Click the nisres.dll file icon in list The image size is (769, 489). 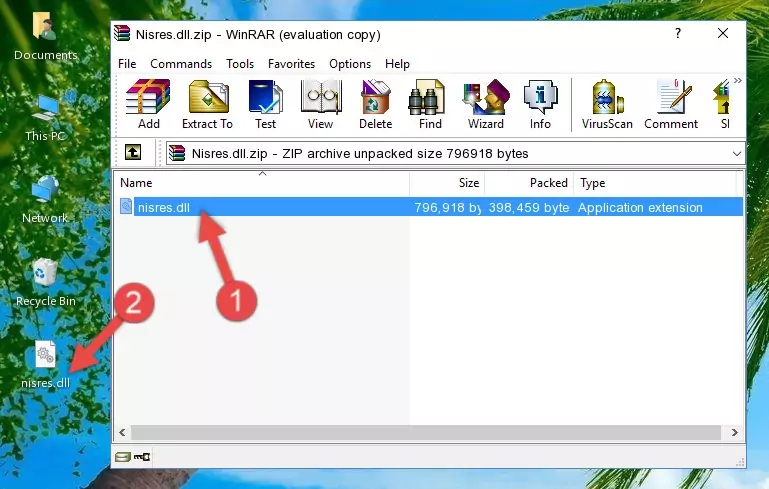pyautogui.click(x=126, y=206)
